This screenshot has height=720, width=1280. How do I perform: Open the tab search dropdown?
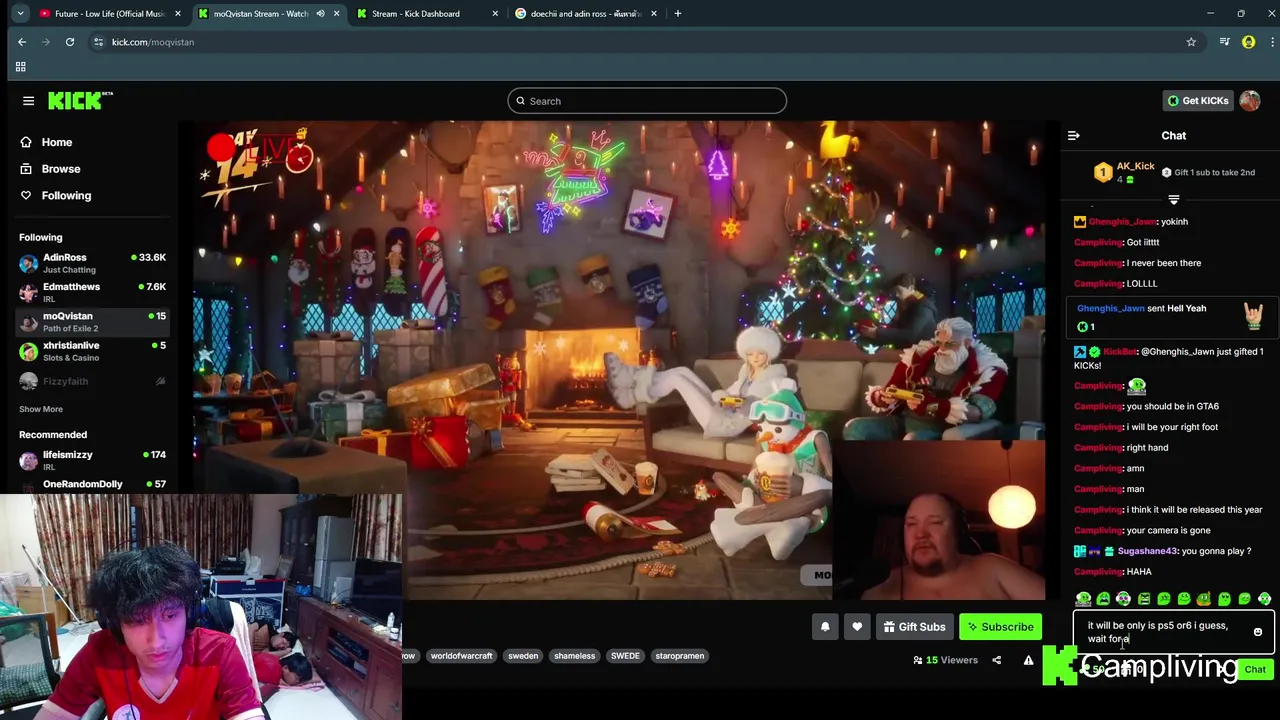tap(20, 14)
